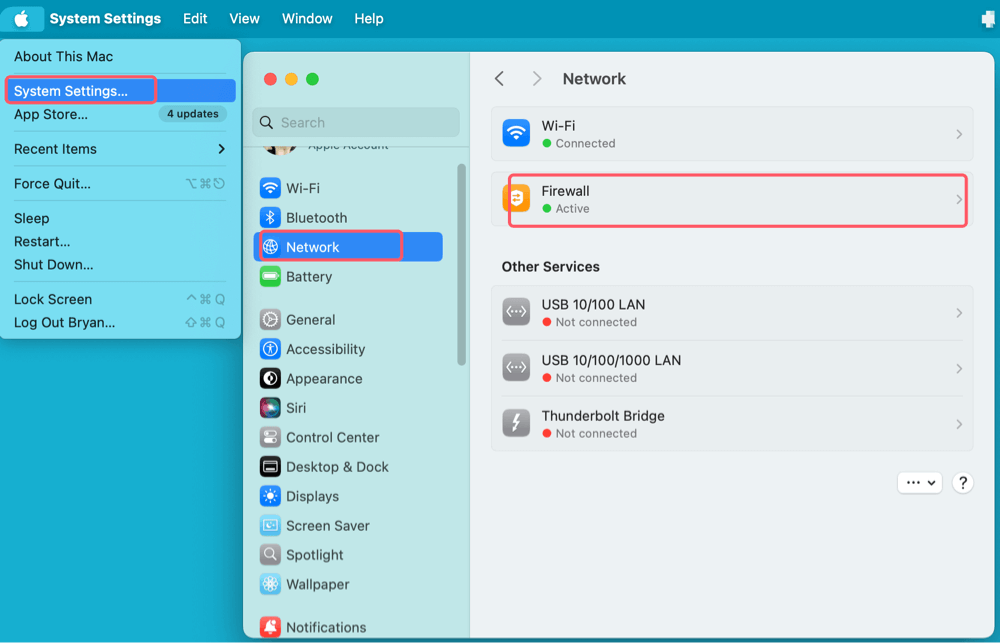
Task: Expand the USB 10/100 LAN details chevron
Action: click(957, 311)
